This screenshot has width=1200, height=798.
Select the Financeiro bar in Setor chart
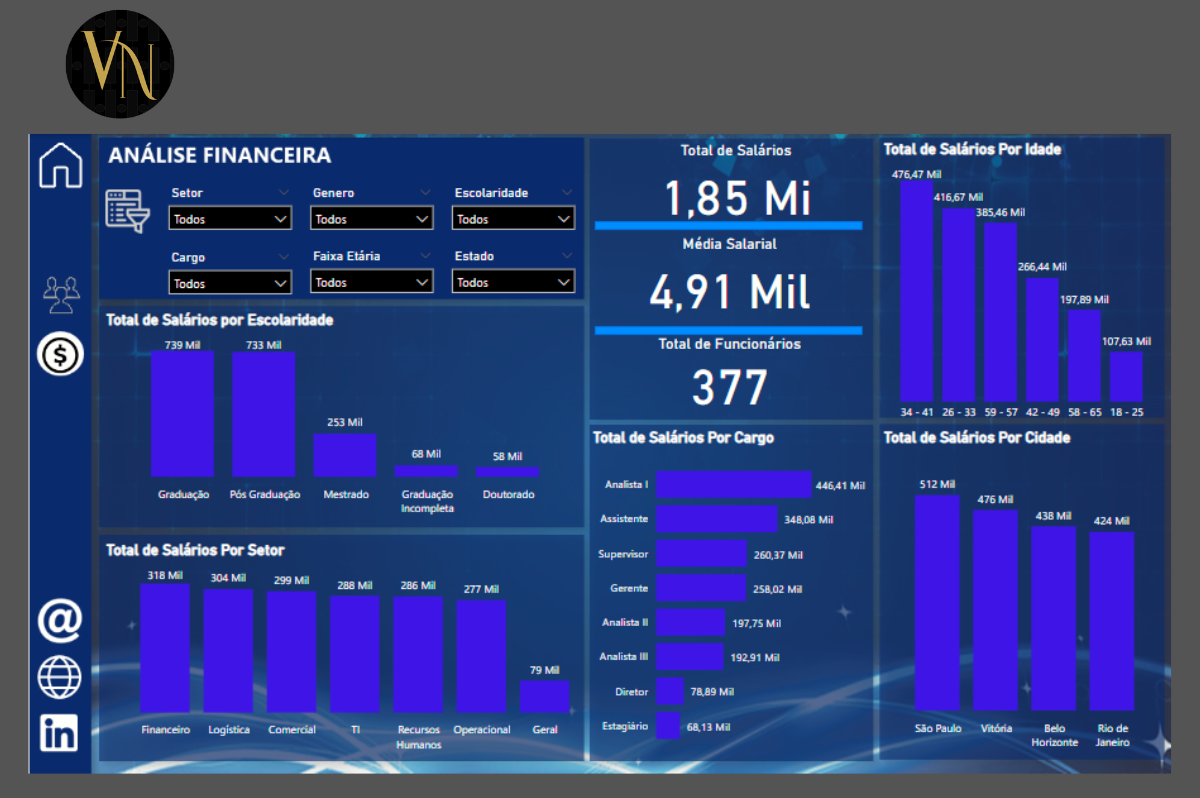165,648
